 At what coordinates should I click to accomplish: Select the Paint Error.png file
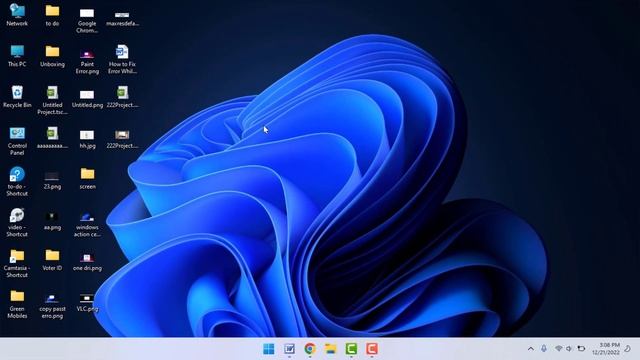coord(87,61)
